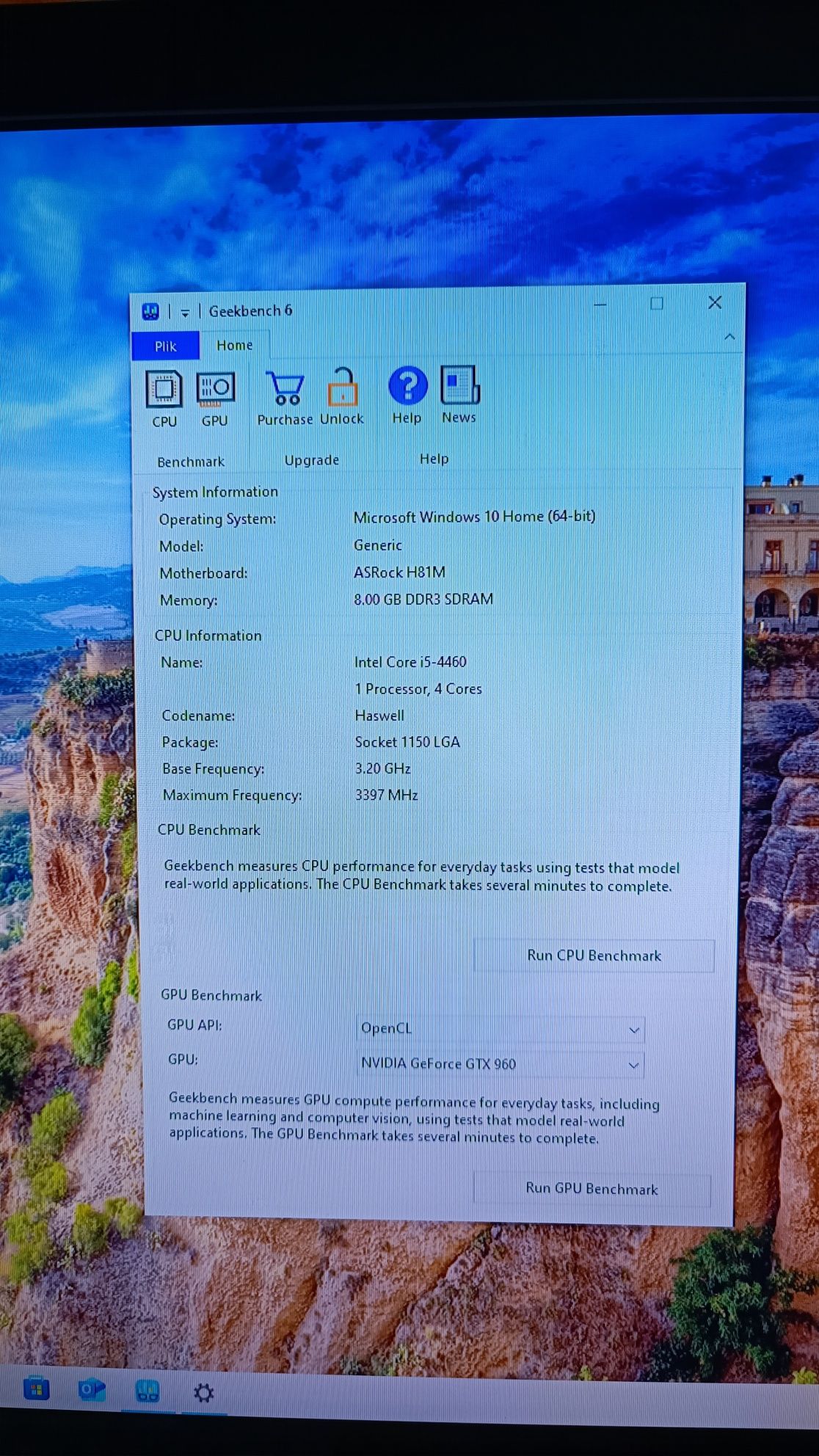
Task: Click the Purchase shopping cart icon
Action: 285,398
